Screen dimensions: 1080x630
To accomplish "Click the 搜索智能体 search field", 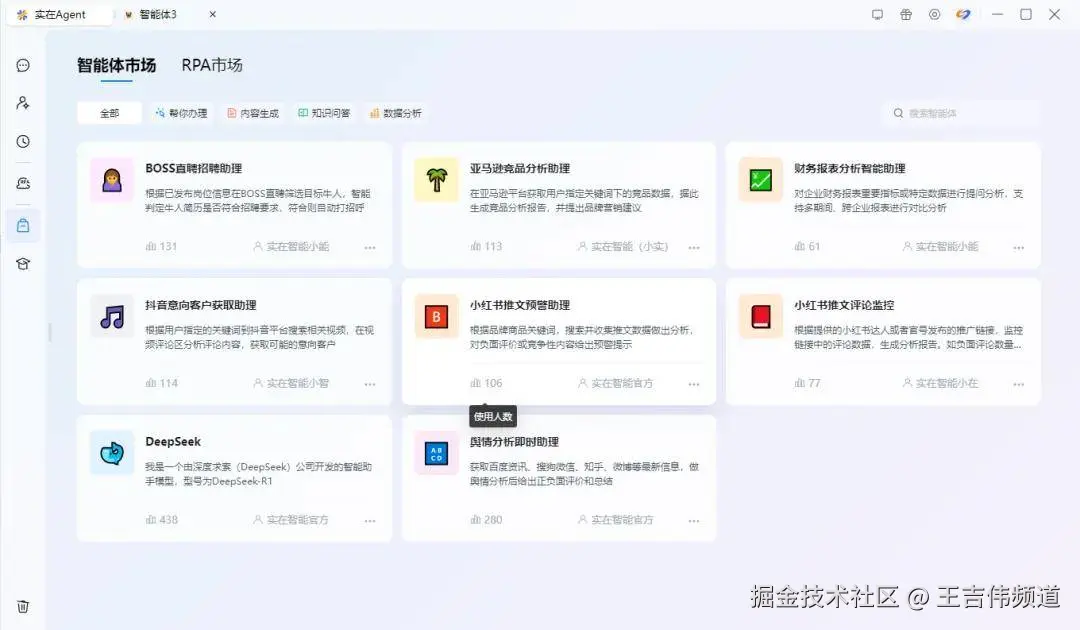I will tap(962, 113).
